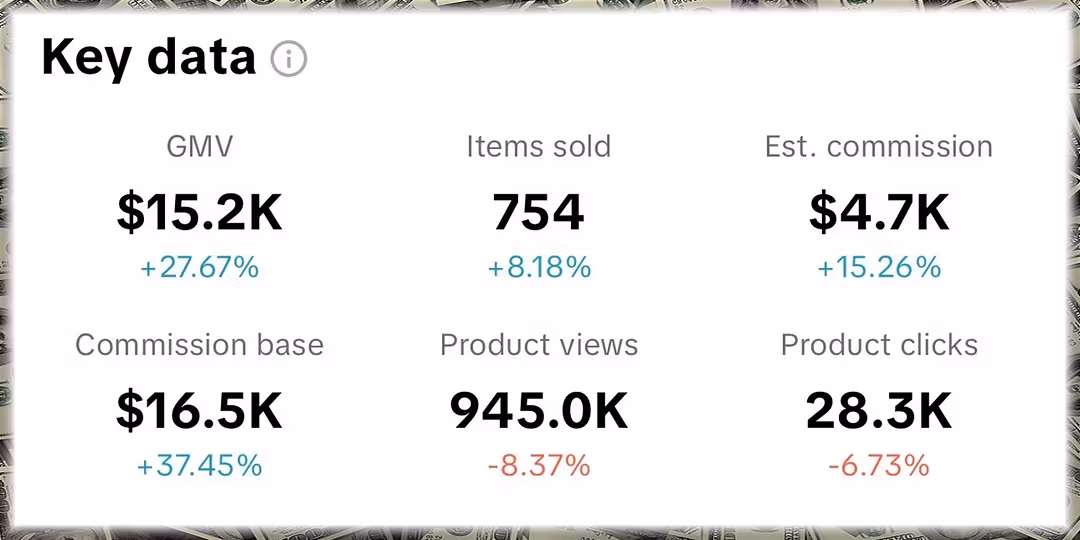Select the -6.73% product clicks change
Screen dimensions: 1080x540
(x=879, y=466)
